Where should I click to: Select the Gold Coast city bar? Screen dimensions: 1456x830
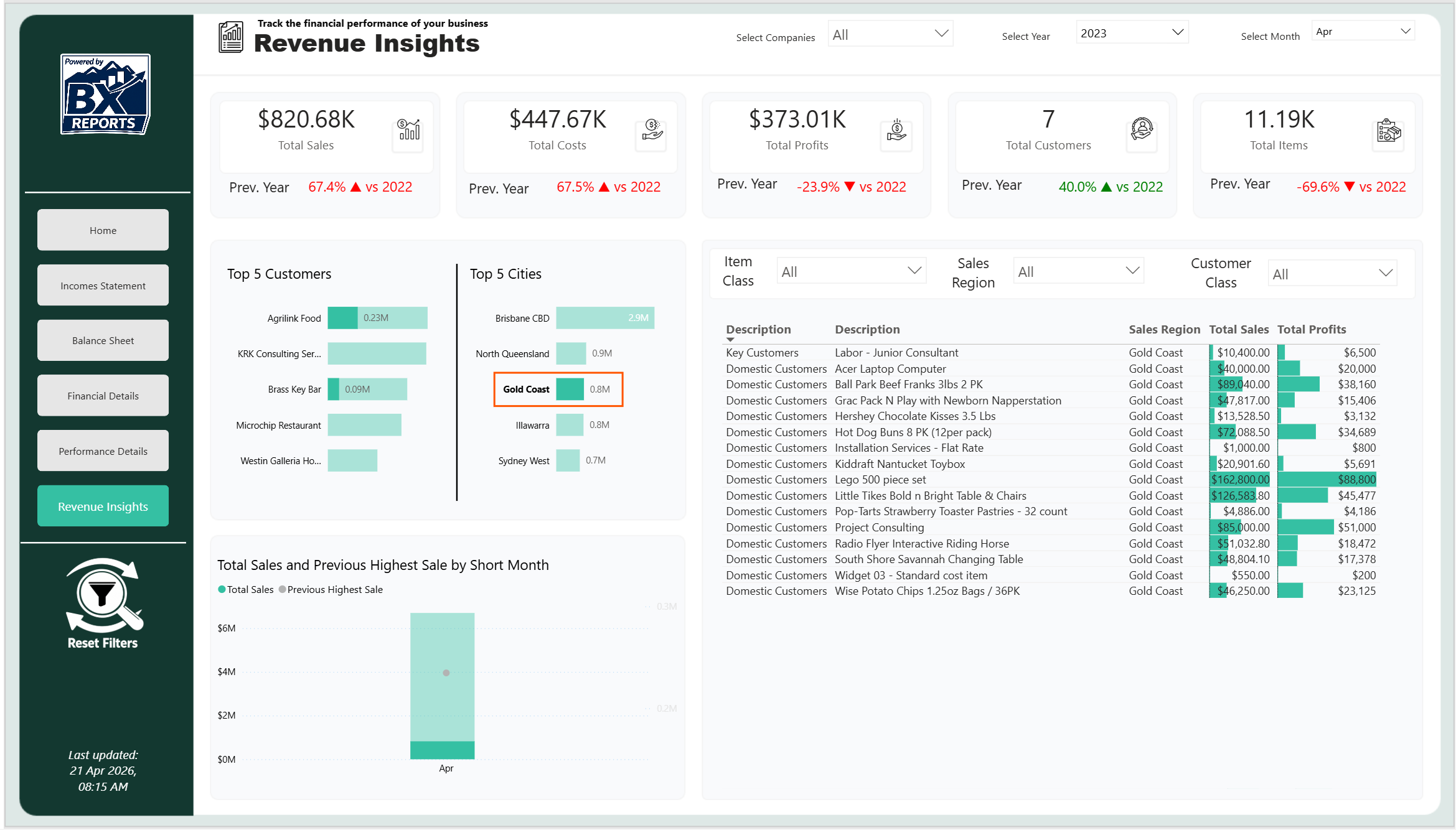[x=570, y=389]
